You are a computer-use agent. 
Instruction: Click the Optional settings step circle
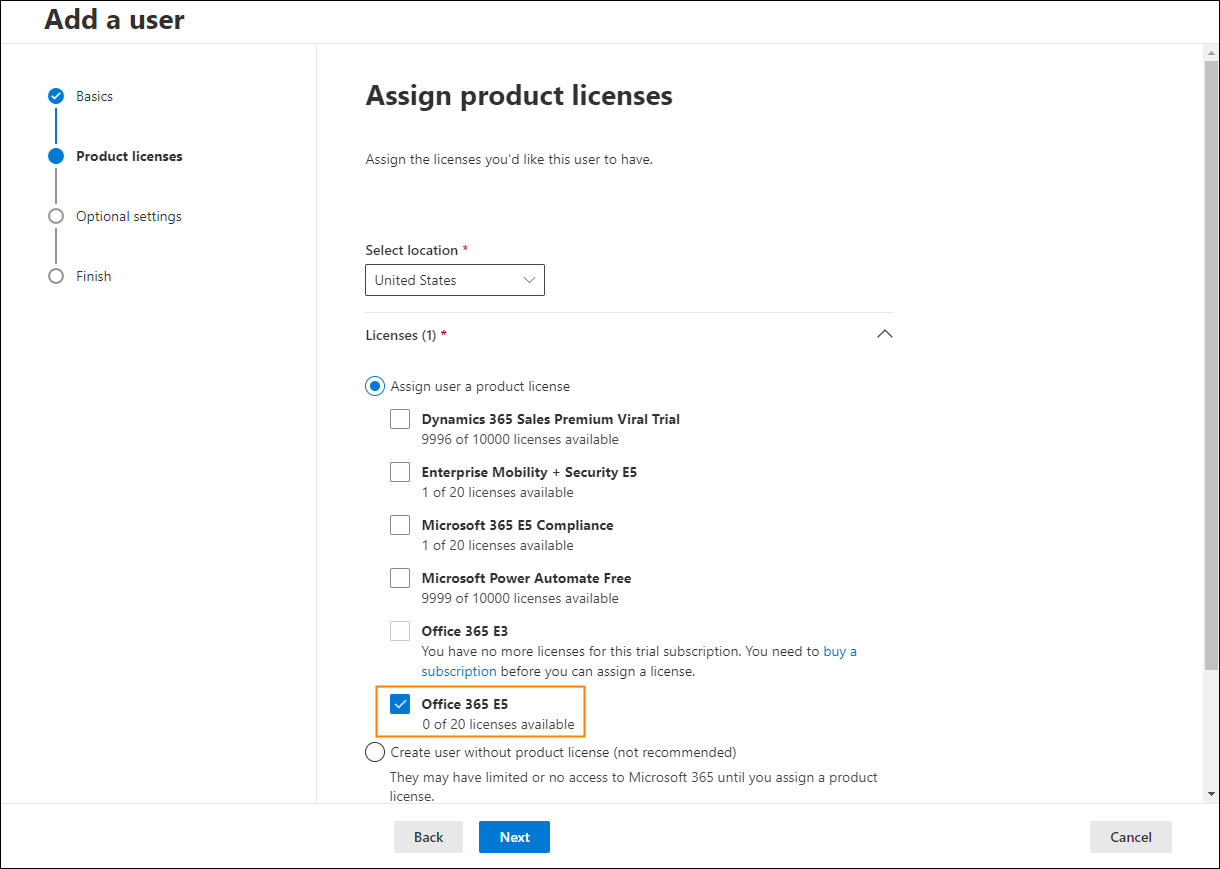pyautogui.click(x=56, y=216)
